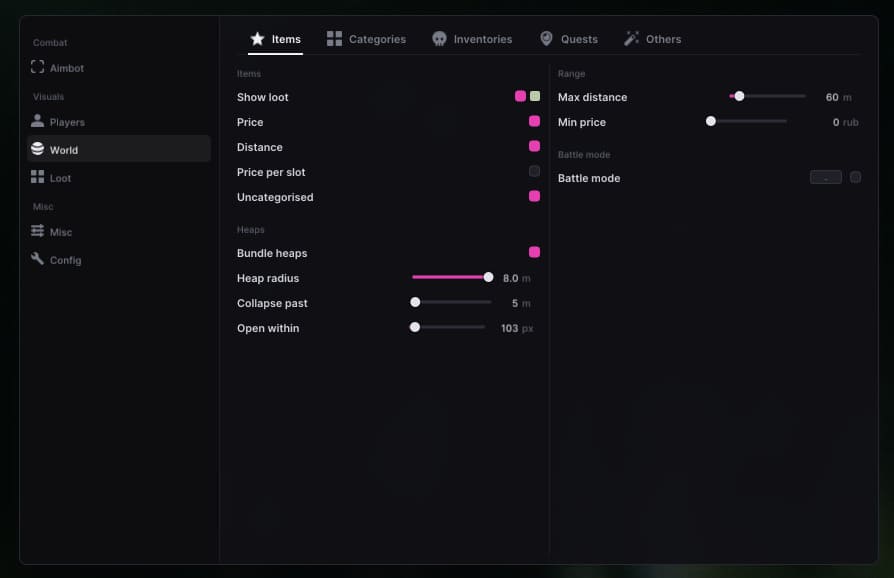Open the Show loot green color swatch
Image resolution: width=894 pixels, height=578 pixels.
[x=535, y=96]
